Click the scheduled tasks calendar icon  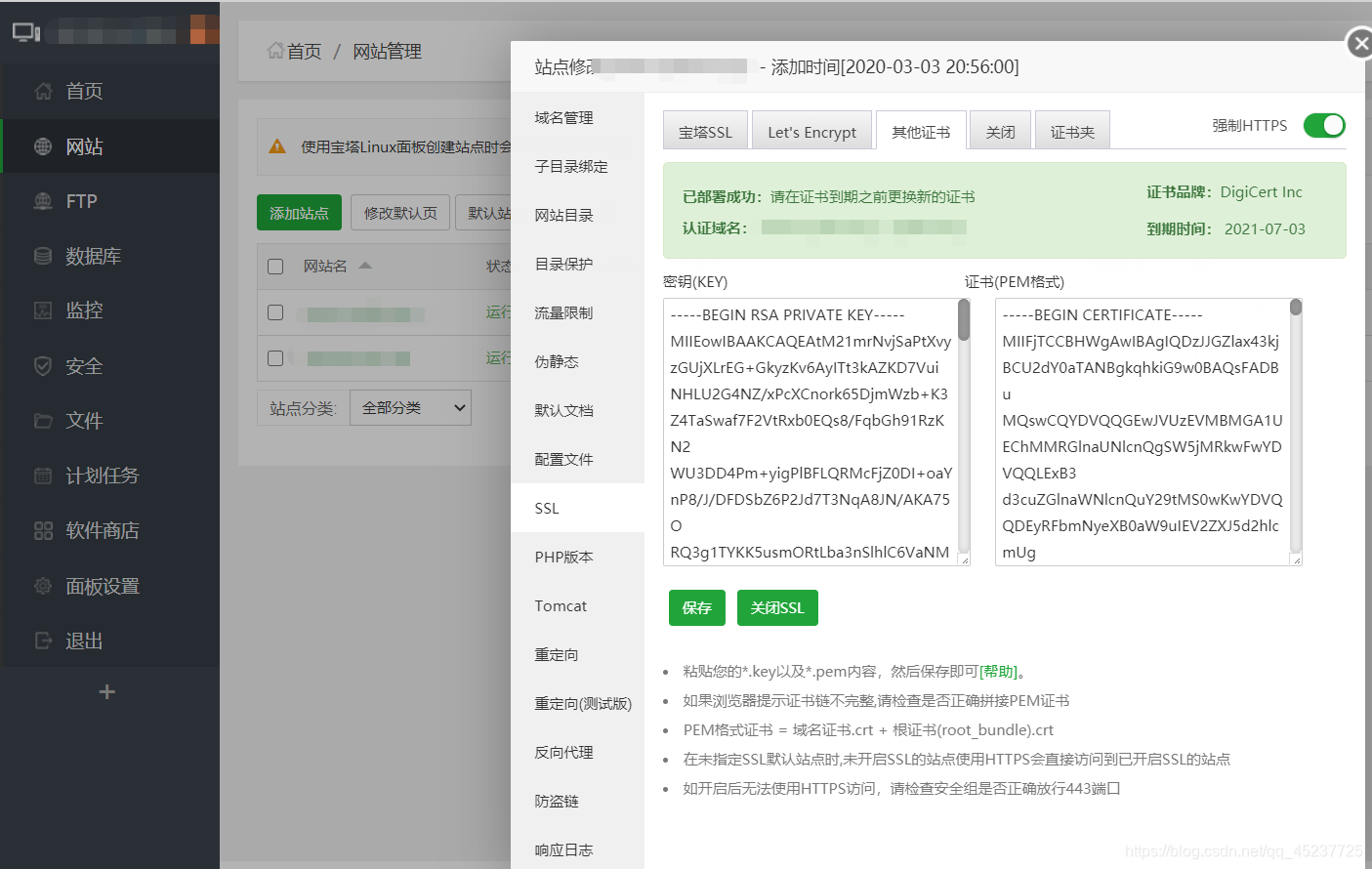(x=43, y=476)
